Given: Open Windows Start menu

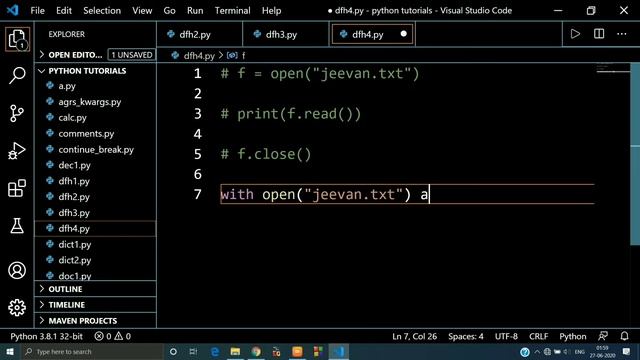Looking at the screenshot, I should [x=10, y=351].
